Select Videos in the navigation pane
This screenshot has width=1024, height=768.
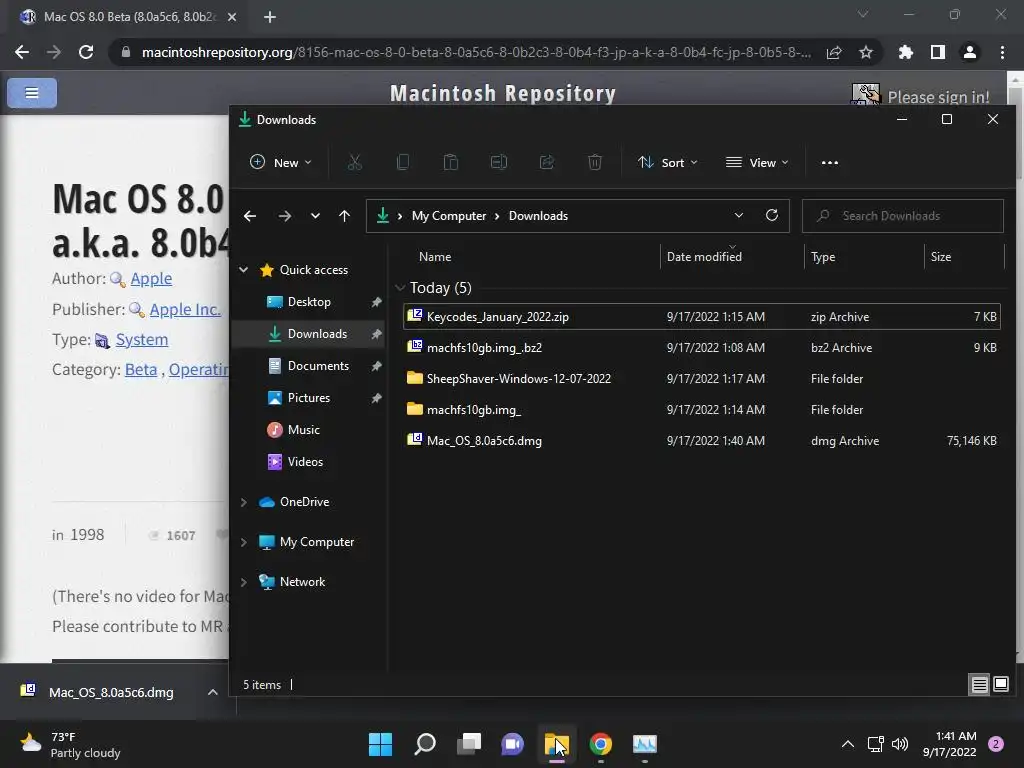[305, 462]
